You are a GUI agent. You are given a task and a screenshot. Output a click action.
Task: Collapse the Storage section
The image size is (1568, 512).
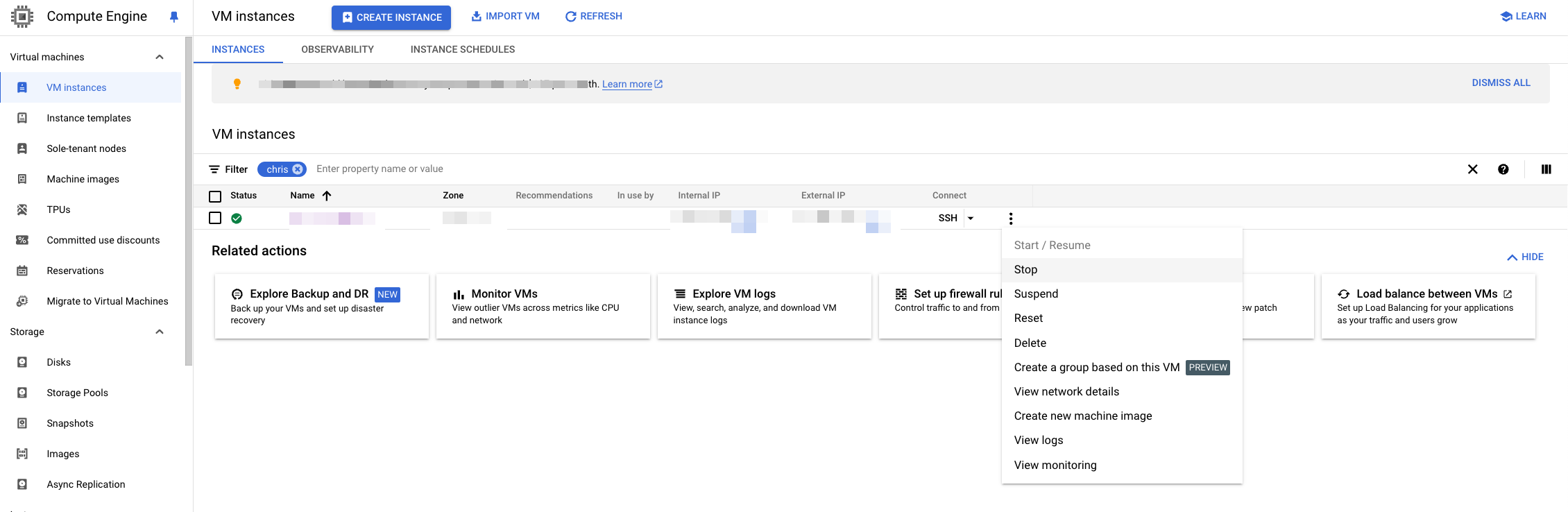tap(160, 332)
